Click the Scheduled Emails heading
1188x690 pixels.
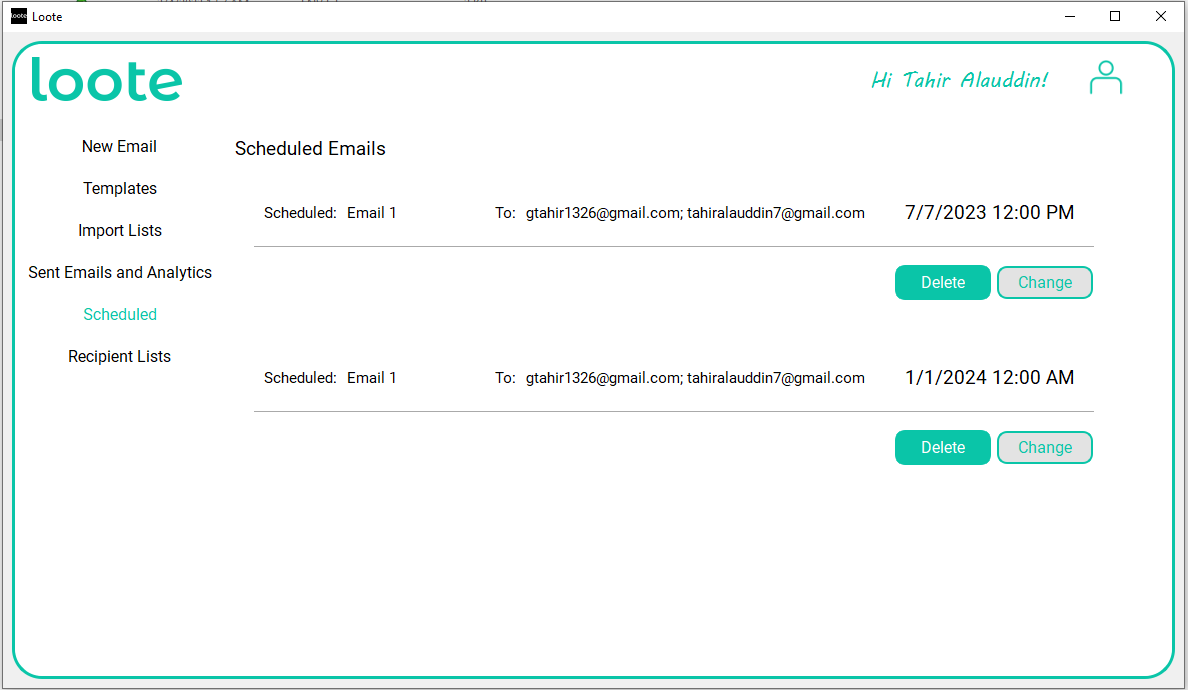pos(310,148)
